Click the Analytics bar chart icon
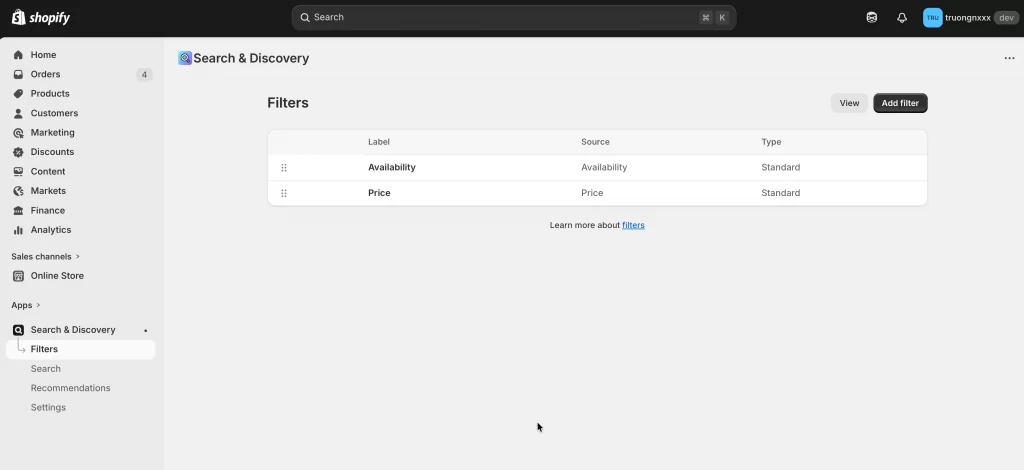 [x=18, y=230]
